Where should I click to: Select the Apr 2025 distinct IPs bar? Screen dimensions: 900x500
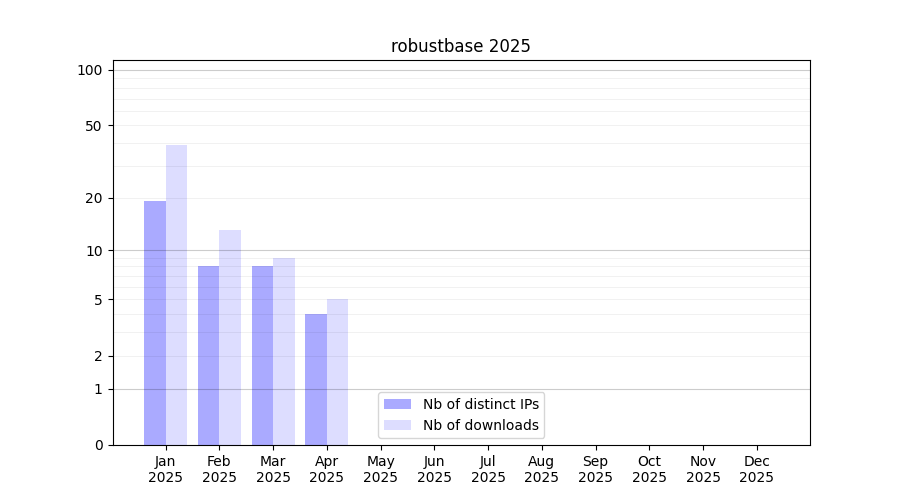316,379
